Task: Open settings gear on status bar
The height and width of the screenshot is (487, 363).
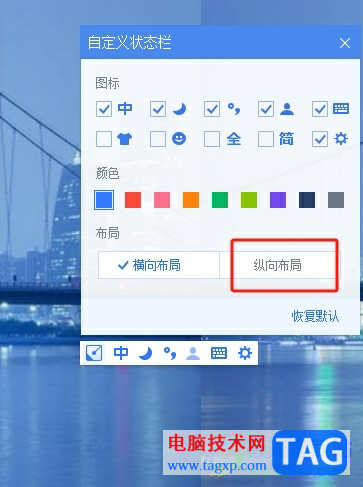Action: (245, 353)
